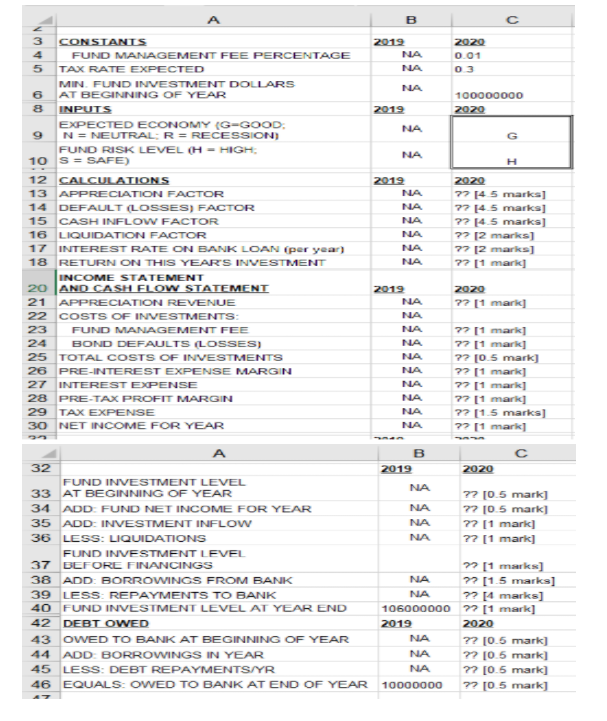Image resolution: width=607 pixels, height=721 pixels.
Task: Click the cell with value 100000000
Action: (x=512, y=89)
